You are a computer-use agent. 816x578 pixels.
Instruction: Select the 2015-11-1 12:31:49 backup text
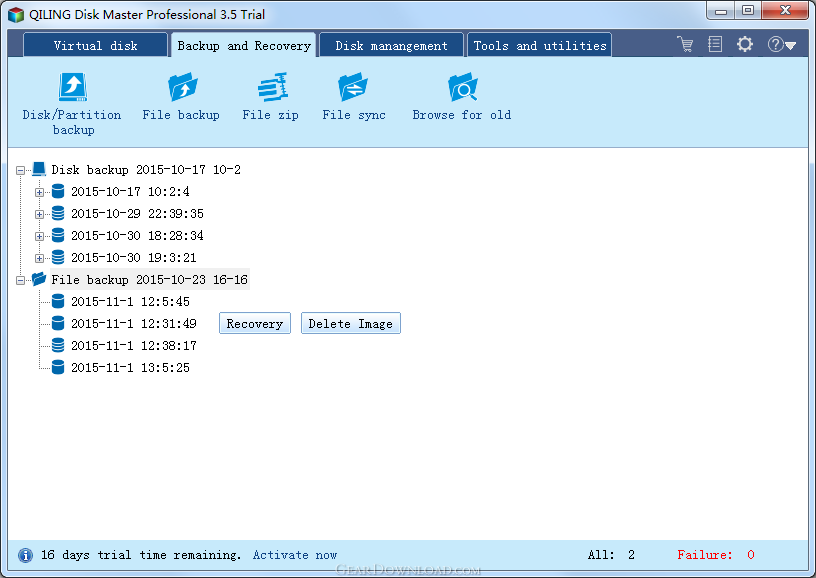pyautogui.click(x=134, y=323)
